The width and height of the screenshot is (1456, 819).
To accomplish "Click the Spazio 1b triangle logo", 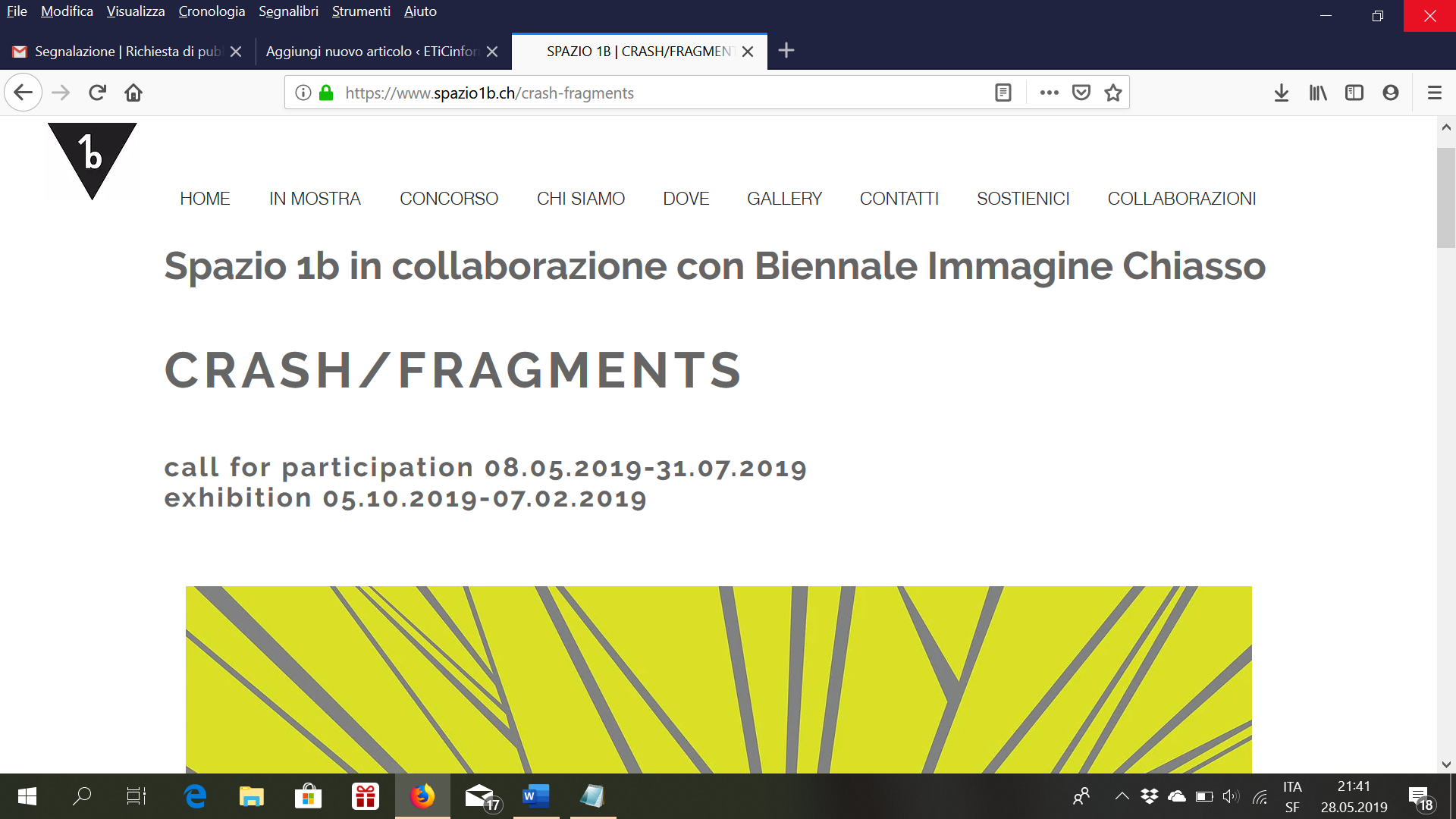I will point(92,160).
